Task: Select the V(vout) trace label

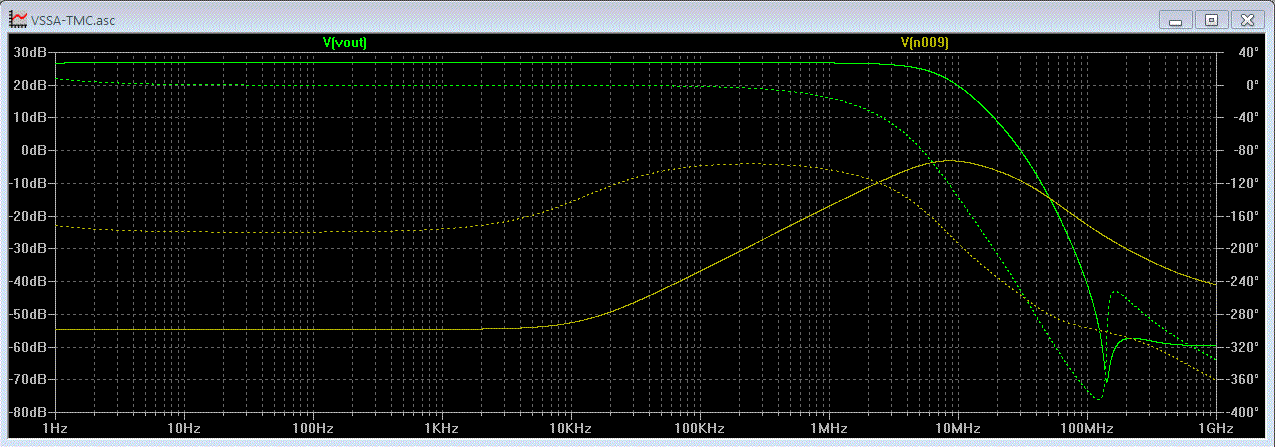Action: [346, 43]
